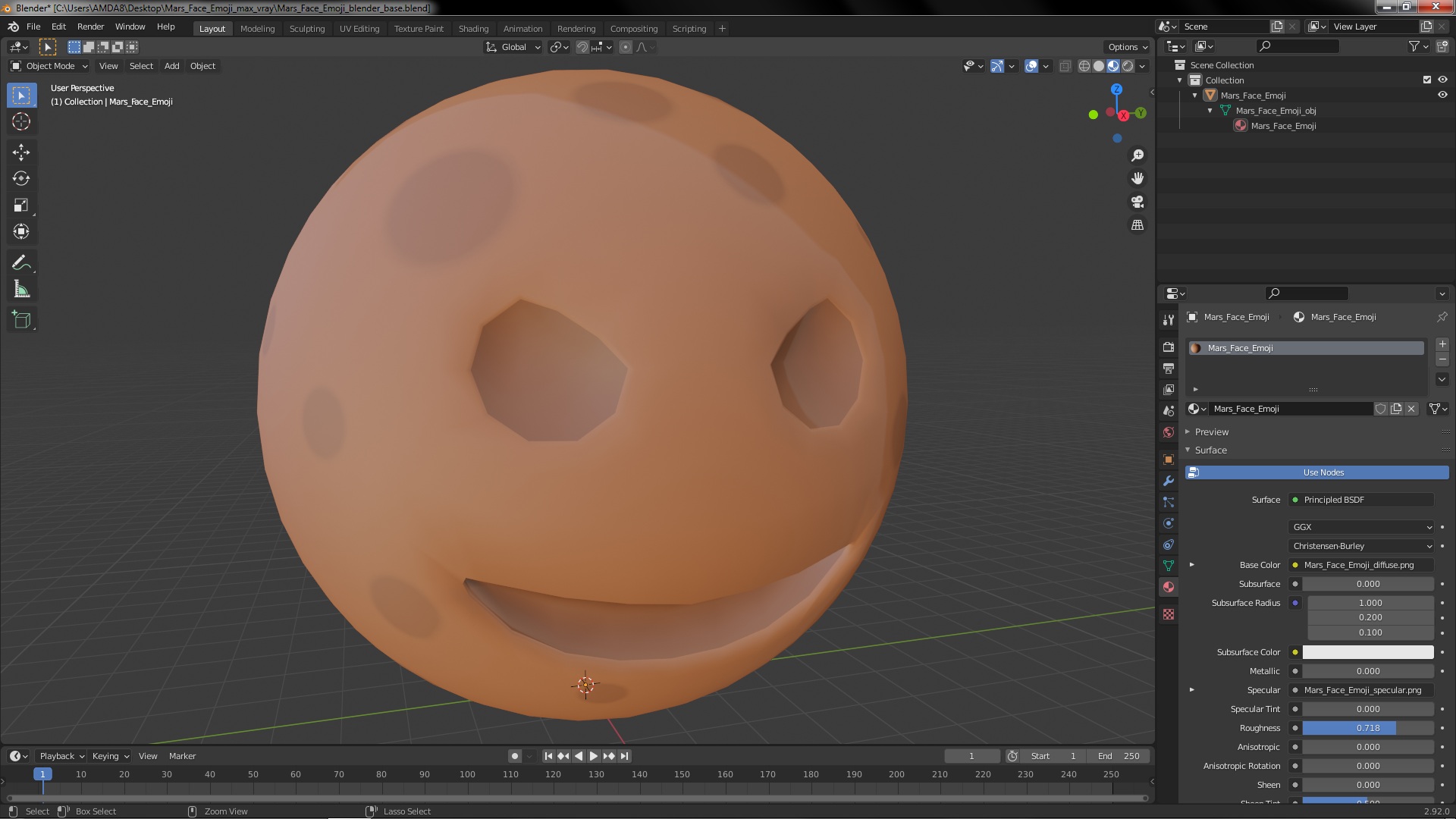Open GGX distribution dropdown

point(1361,527)
